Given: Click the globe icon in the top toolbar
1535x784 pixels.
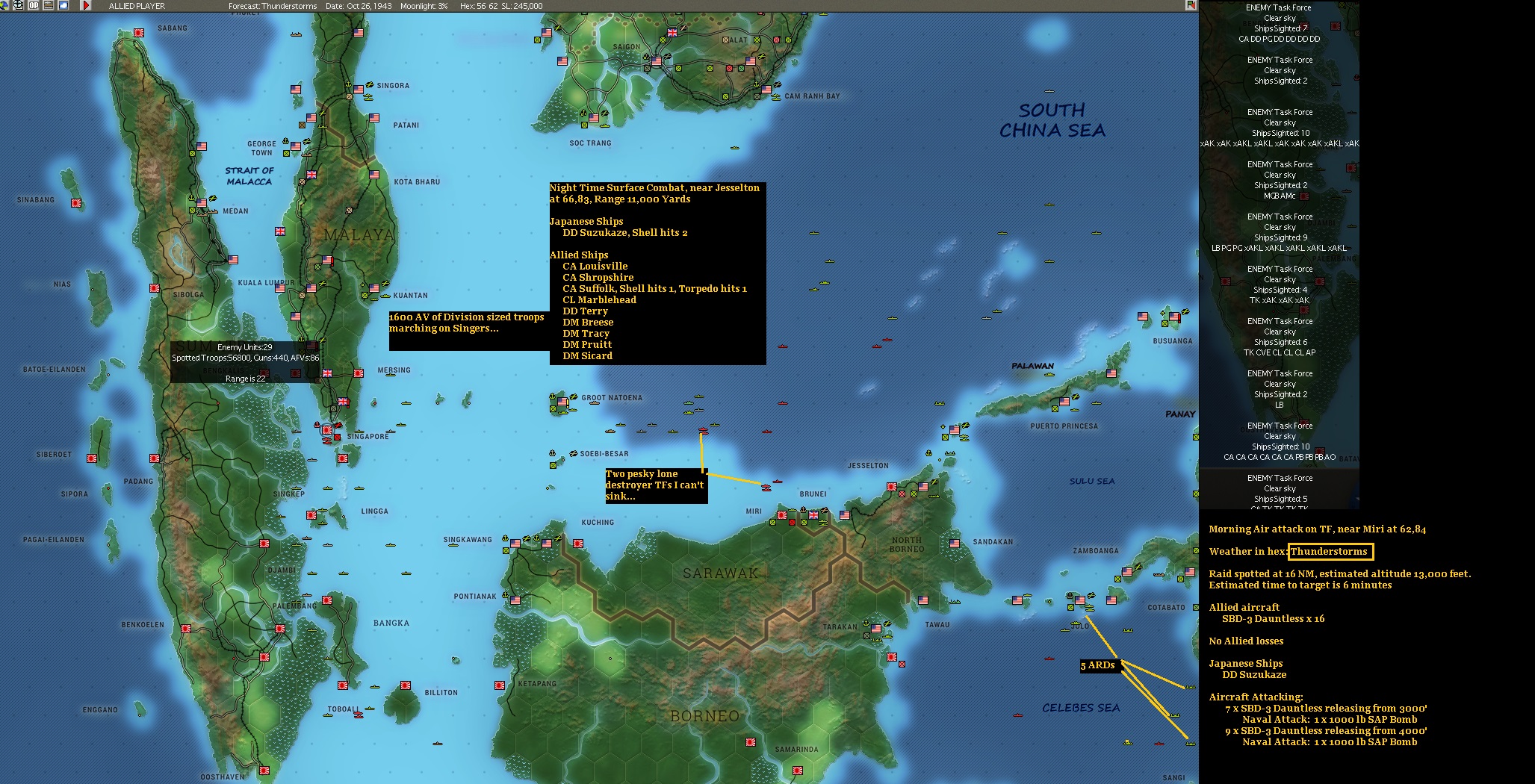Looking at the screenshot, I should point(4,5).
